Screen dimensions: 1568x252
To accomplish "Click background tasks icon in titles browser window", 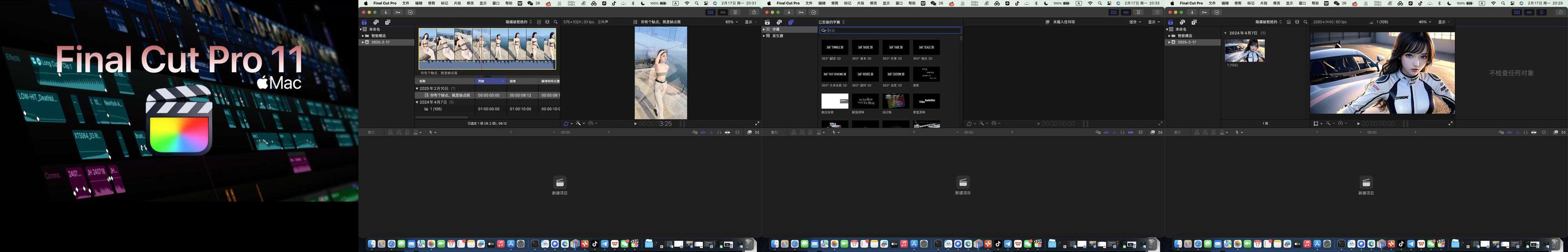I will pyautogui.click(x=813, y=12).
